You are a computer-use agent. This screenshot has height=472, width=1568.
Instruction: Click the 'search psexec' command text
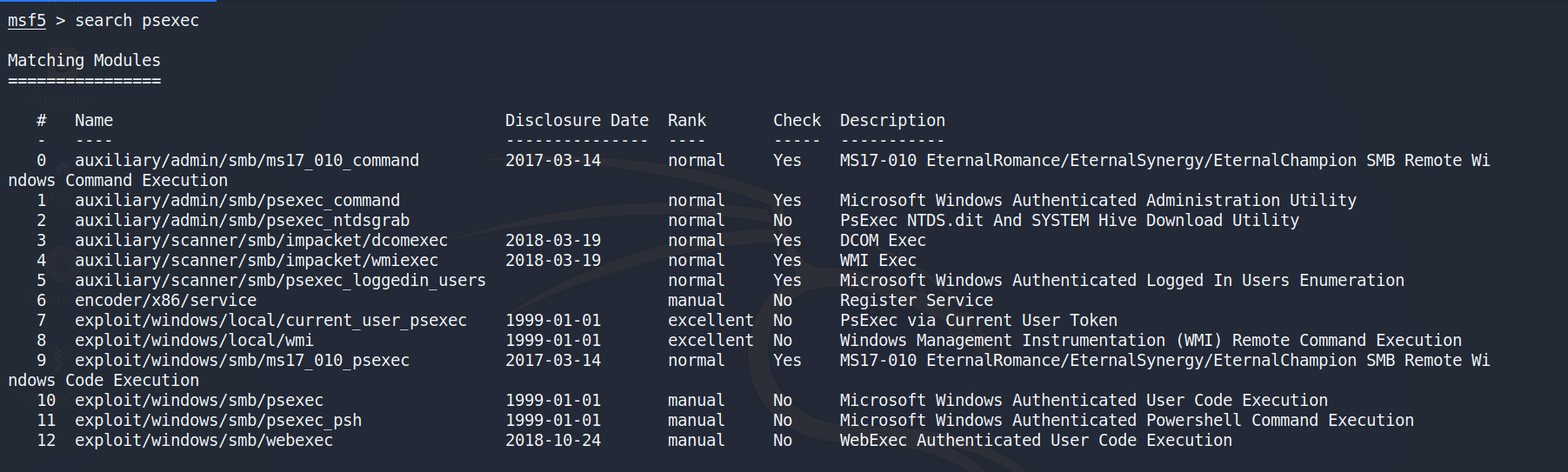click(137, 20)
